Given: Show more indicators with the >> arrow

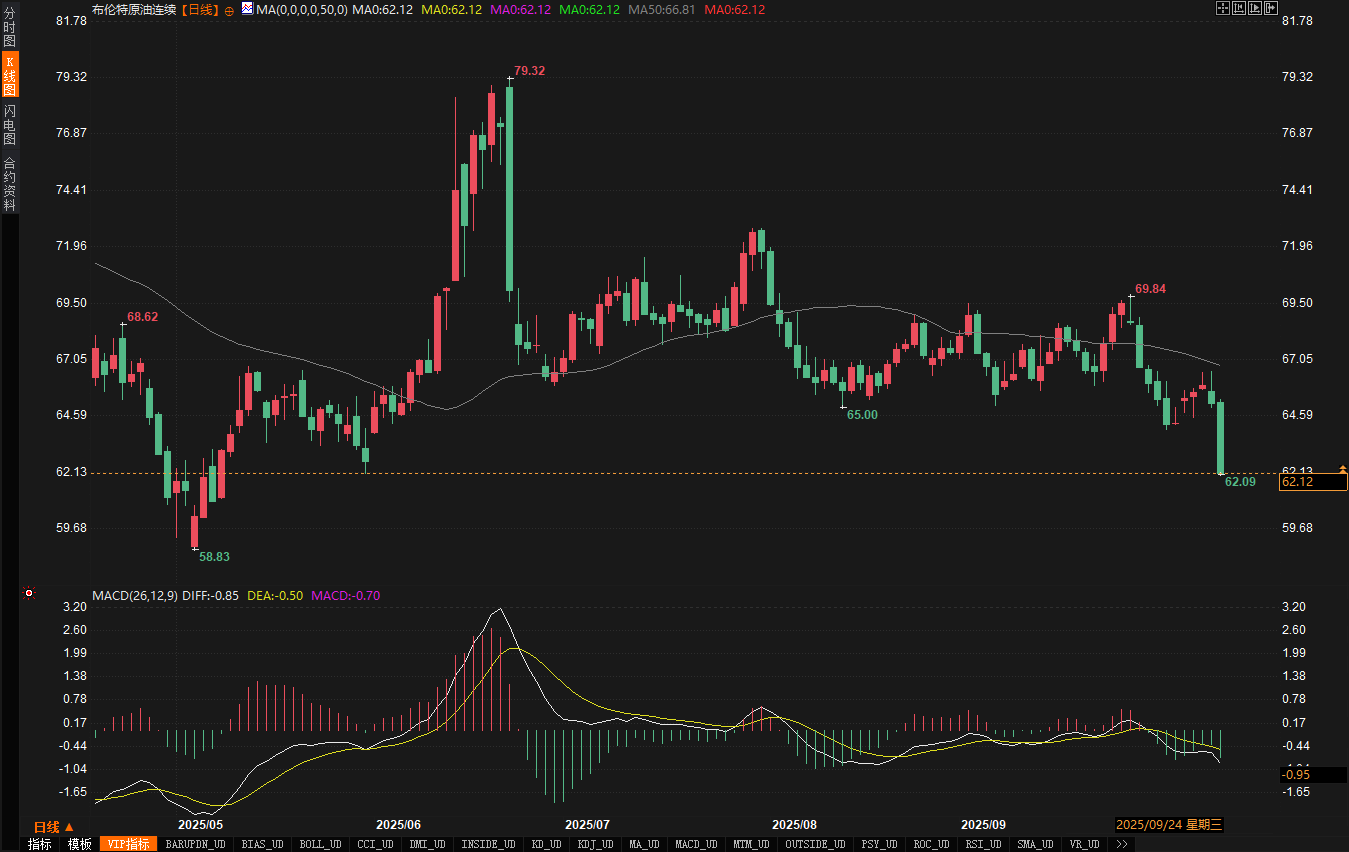Looking at the screenshot, I should point(1122,844).
